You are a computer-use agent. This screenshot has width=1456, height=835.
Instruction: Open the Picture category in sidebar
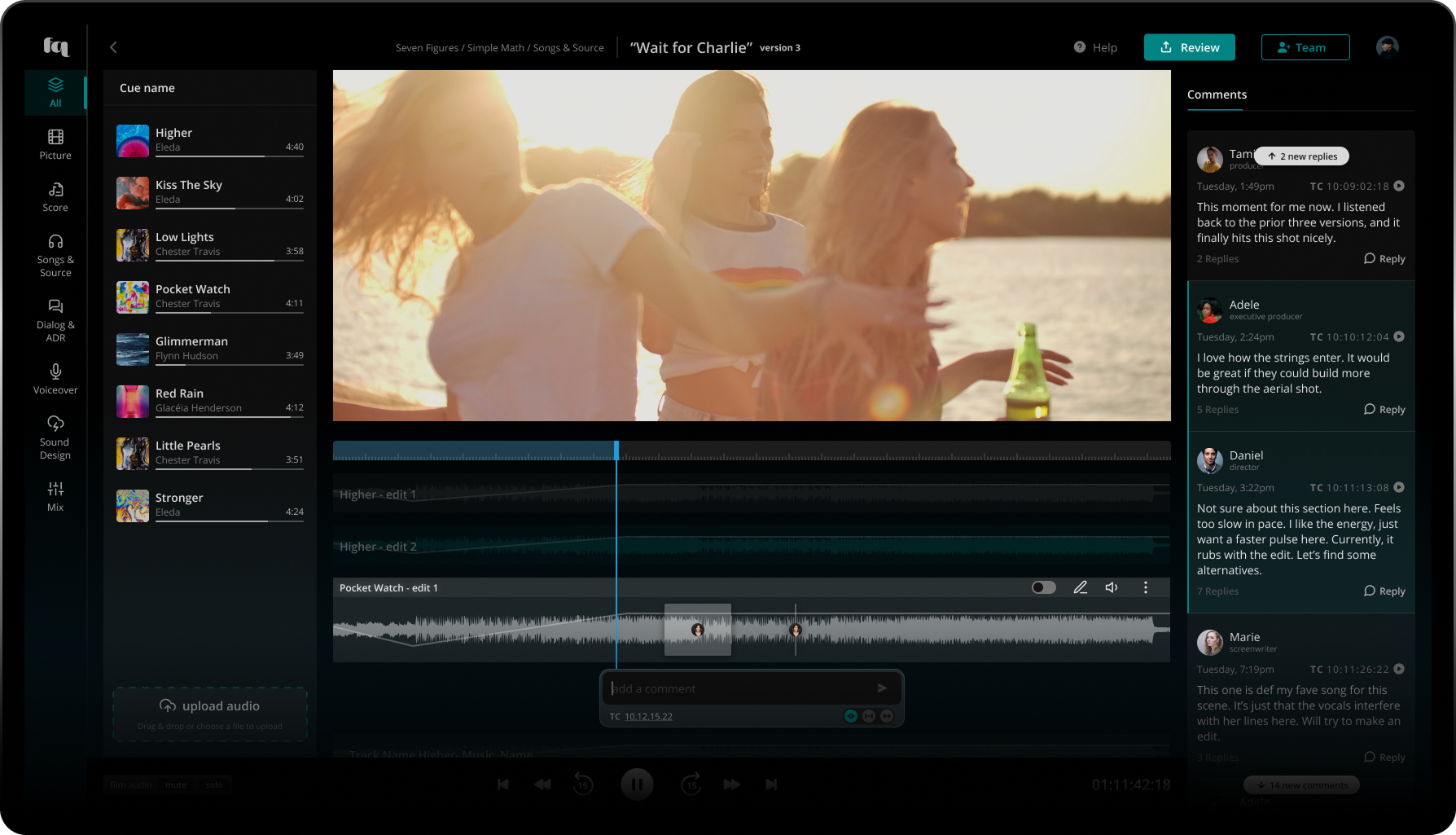click(55, 144)
